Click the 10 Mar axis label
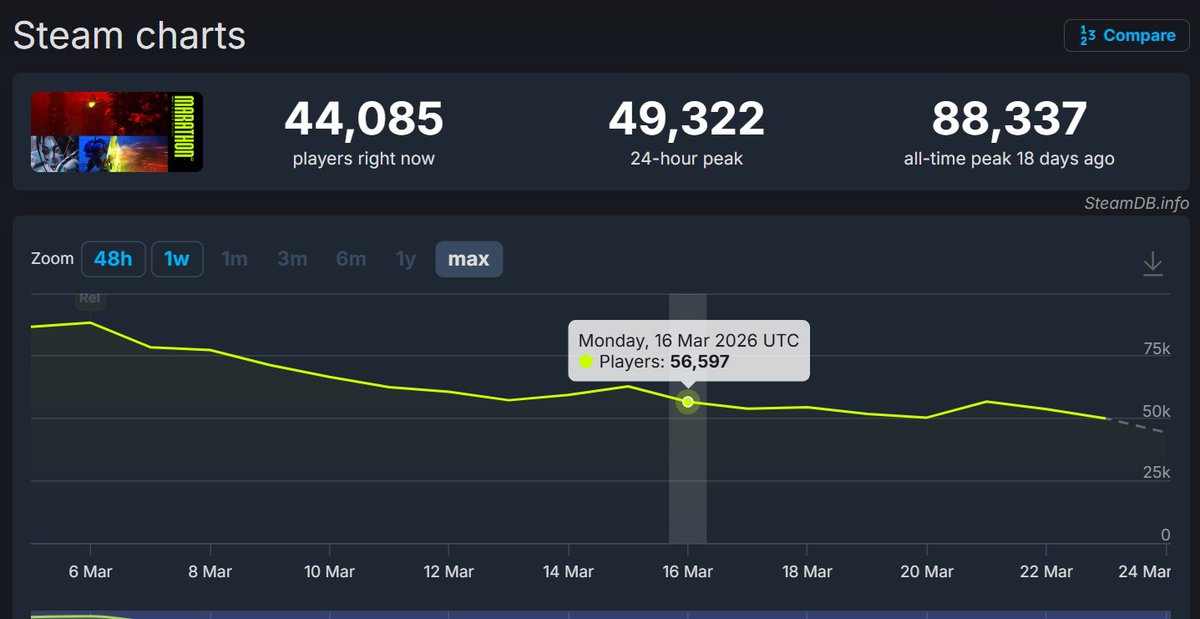 [329, 571]
